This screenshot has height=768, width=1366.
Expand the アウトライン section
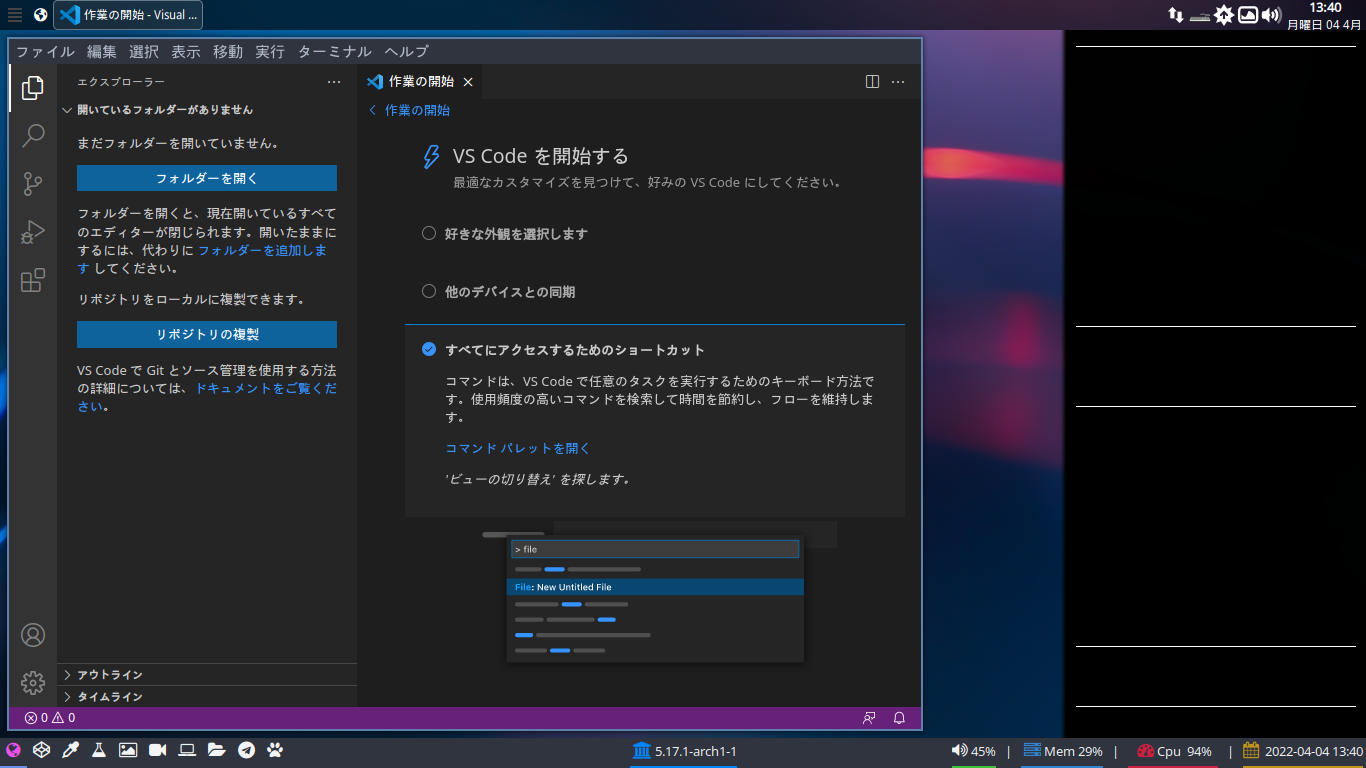click(x=207, y=675)
